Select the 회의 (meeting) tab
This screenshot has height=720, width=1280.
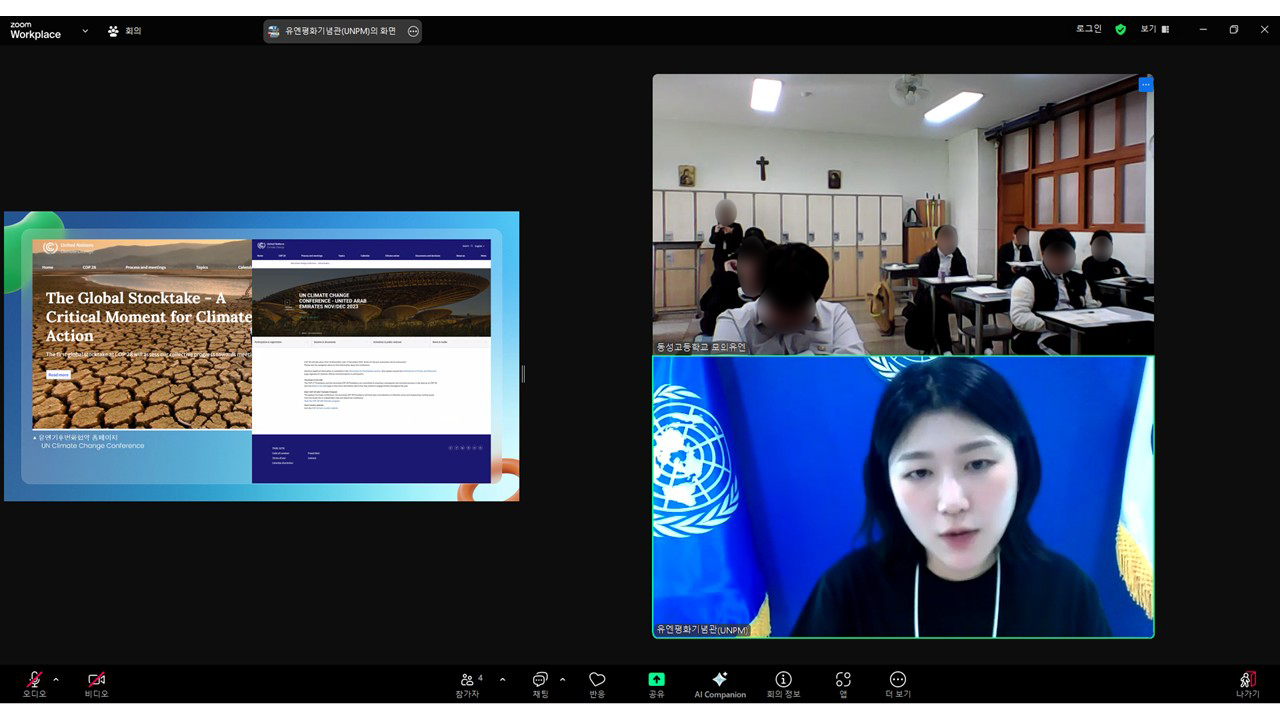[125, 31]
